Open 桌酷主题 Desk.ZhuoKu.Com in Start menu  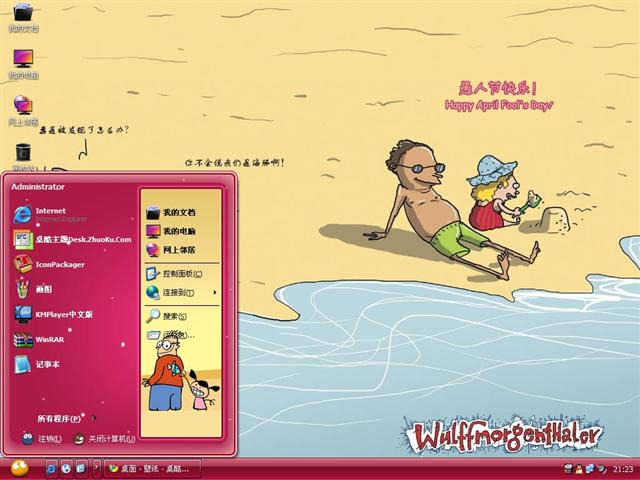click(73, 240)
